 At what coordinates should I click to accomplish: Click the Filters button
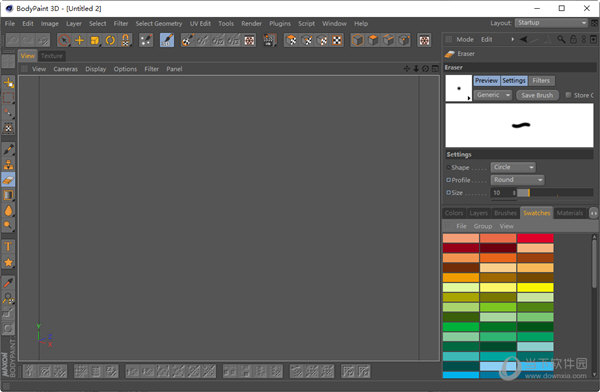click(x=541, y=80)
